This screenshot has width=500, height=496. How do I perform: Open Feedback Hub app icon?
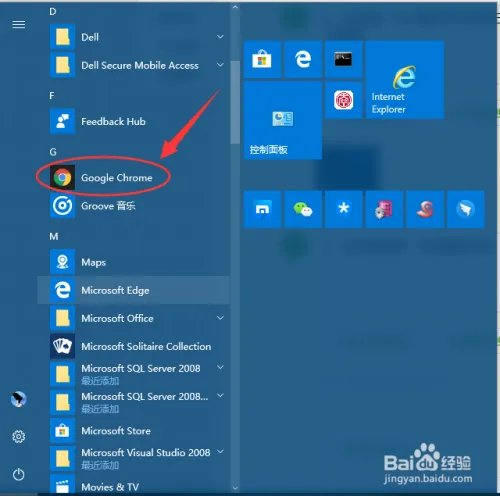click(x=62, y=121)
